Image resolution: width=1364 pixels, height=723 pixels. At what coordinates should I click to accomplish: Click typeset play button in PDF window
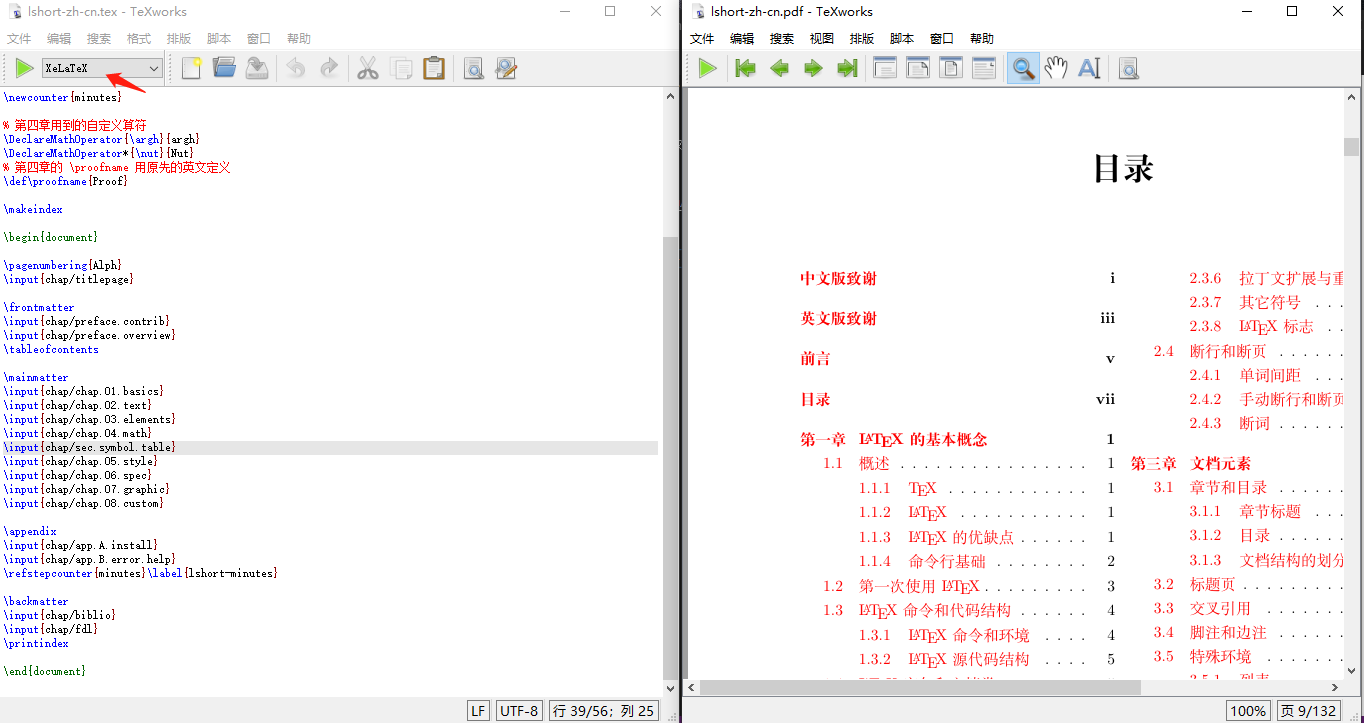click(x=708, y=68)
